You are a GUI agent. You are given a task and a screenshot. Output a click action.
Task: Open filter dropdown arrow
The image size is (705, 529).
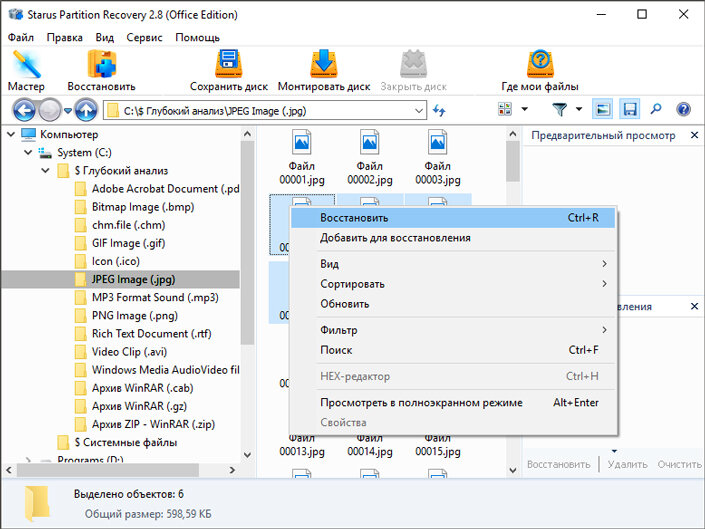[579, 109]
